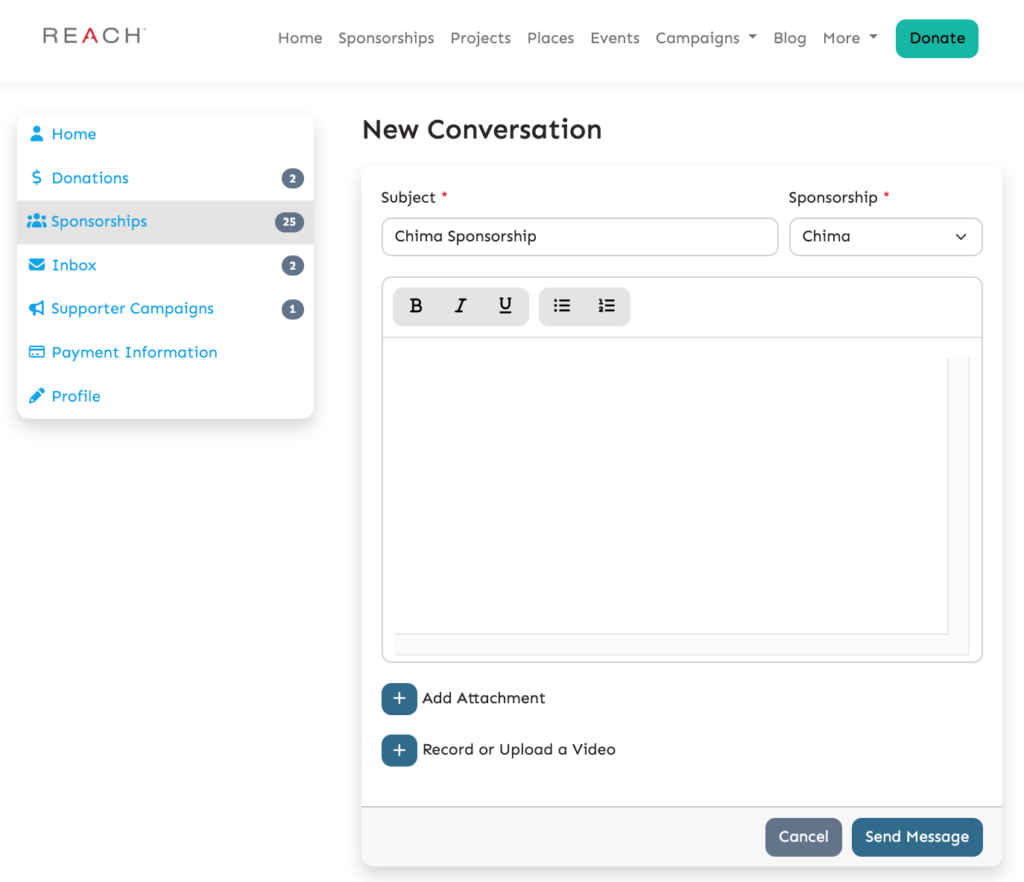Open the Inbox from the sidebar envelope icon
The height and width of the screenshot is (882, 1024).
[36, 265]
